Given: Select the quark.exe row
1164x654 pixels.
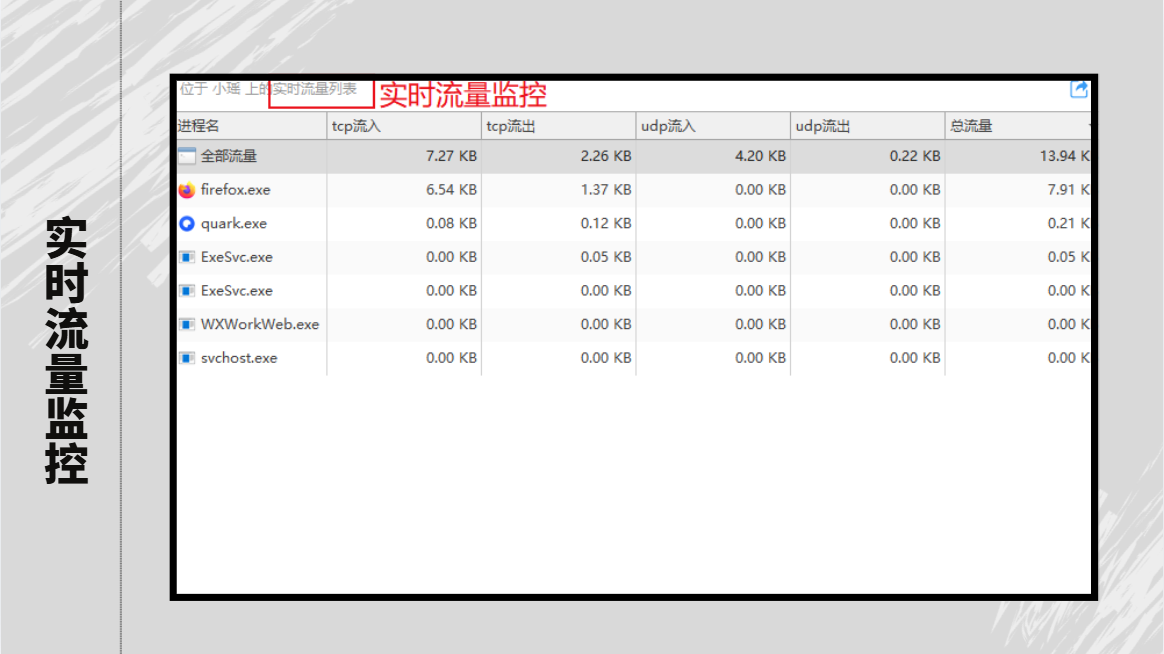Looking at the screenshot, I should [633, 223].
